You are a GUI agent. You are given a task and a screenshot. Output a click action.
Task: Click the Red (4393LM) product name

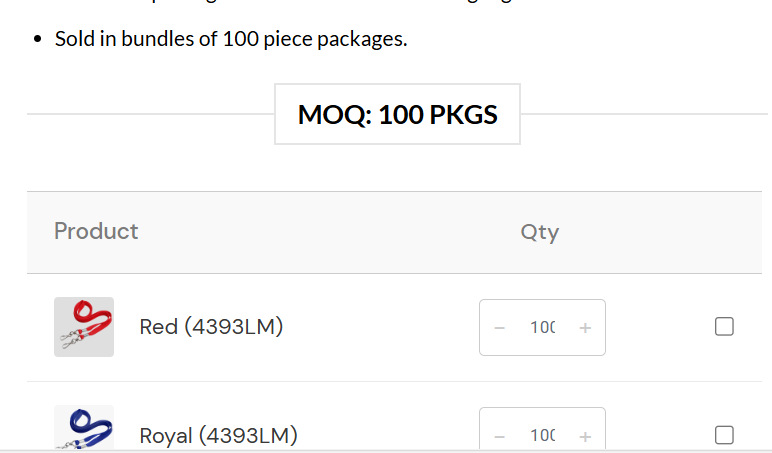point(211,327)
